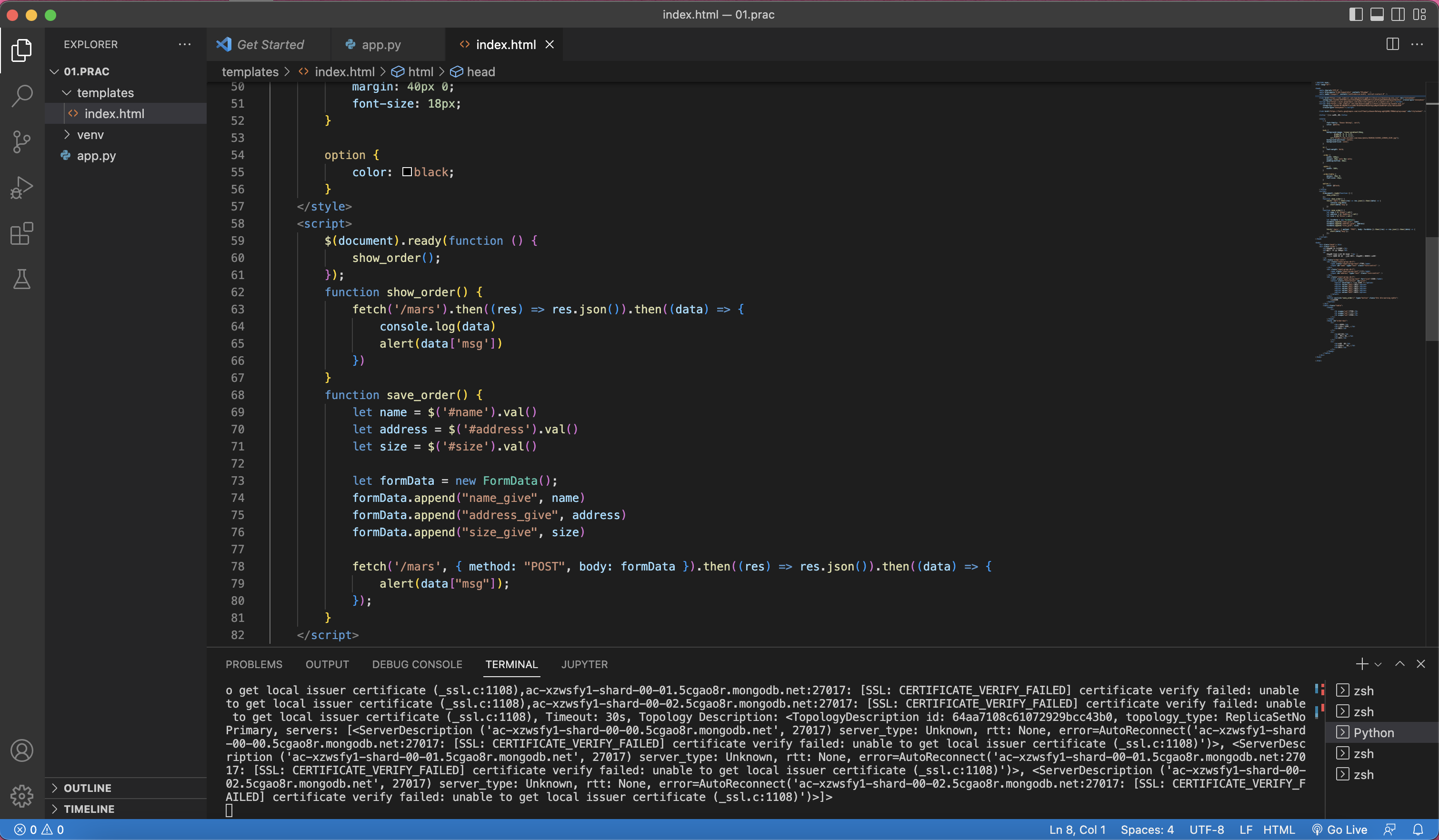Toggle the bottom panel visibility
The height and width of the screenshot is (840, 1439).
[1377, 15]
